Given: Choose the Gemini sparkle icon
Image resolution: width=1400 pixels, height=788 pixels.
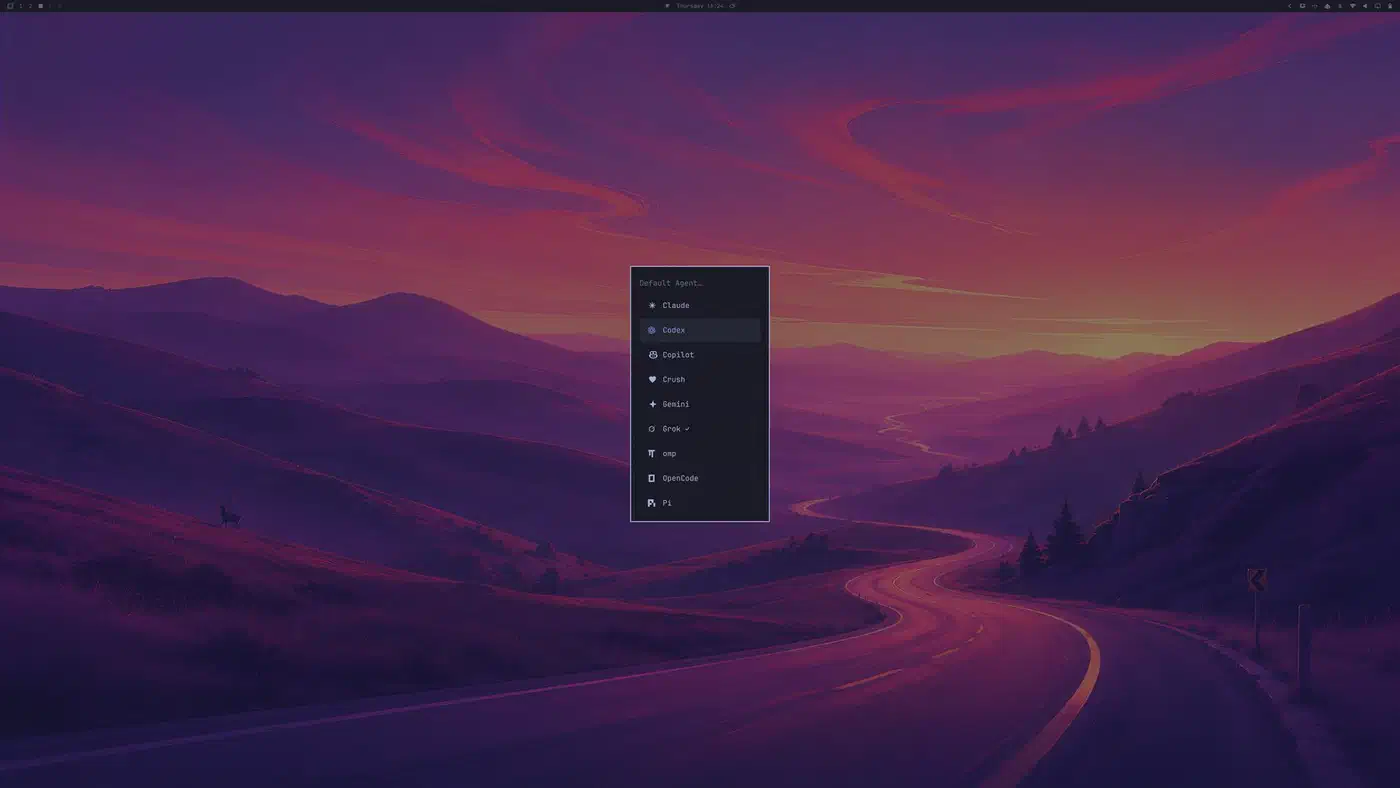Looking at the screenshot, I should click(x=652, y=404).
